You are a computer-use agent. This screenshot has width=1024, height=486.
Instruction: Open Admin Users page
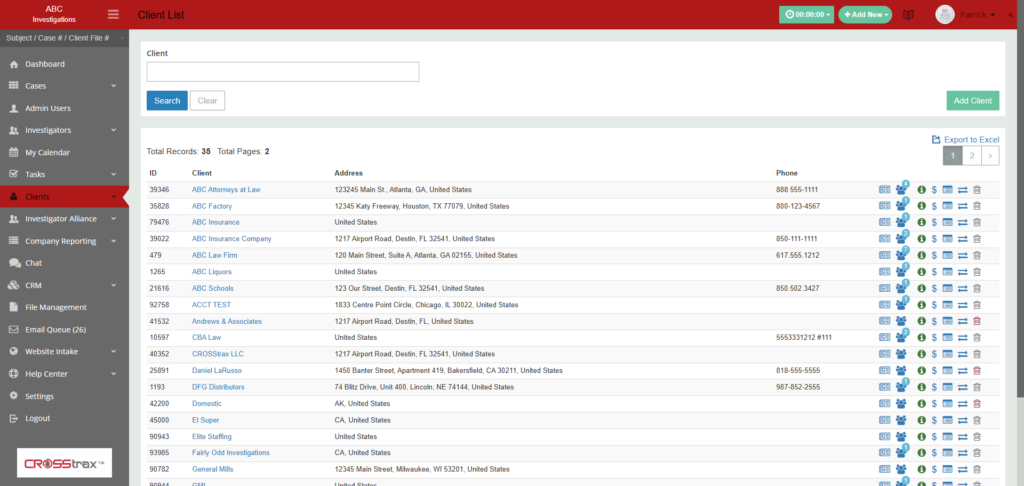click(64, 108)
